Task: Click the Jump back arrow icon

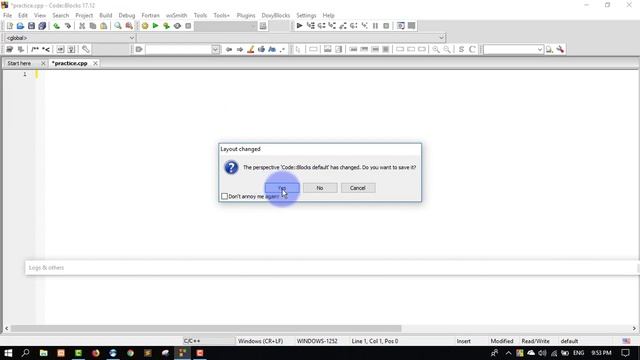Action: coord(229,49)
